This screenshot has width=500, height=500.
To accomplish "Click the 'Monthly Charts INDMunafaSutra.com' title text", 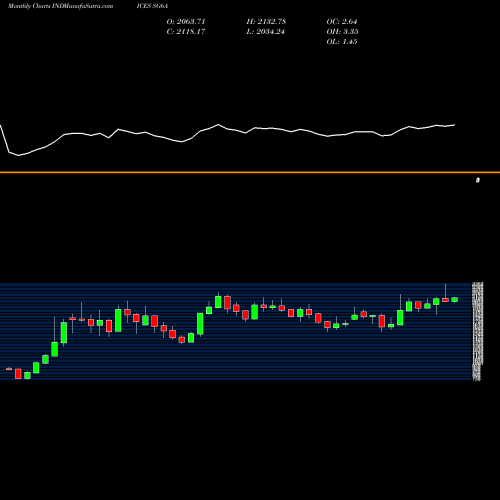I will (x=60, y=6).
